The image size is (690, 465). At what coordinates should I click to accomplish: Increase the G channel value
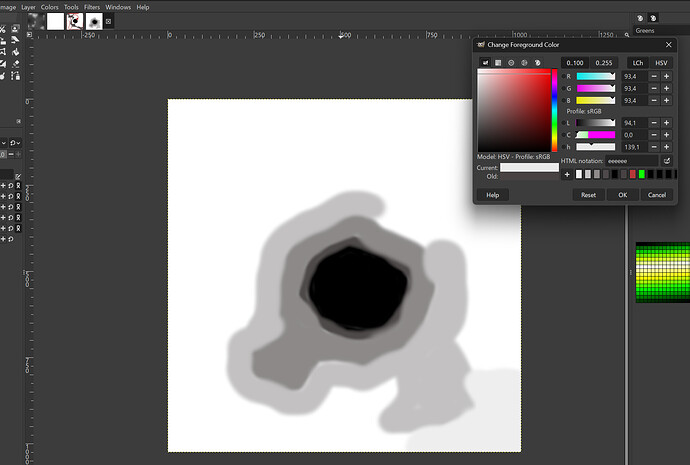(667, 88)
